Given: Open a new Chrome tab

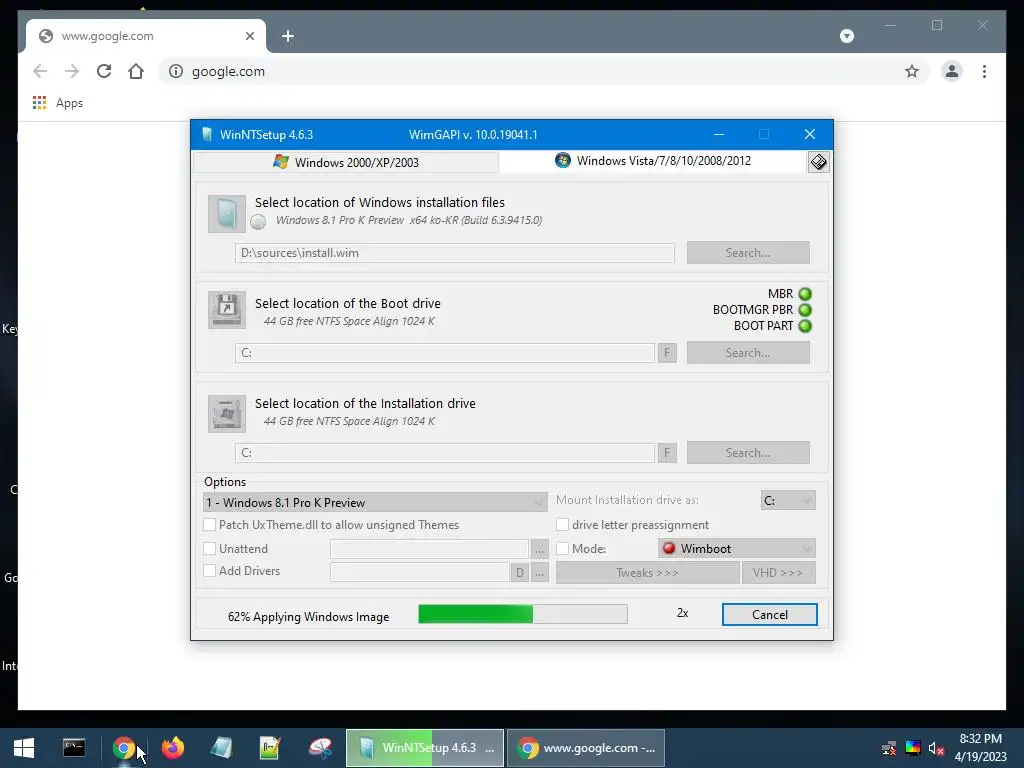Looking at the screenshot, I should click(288, 36).
